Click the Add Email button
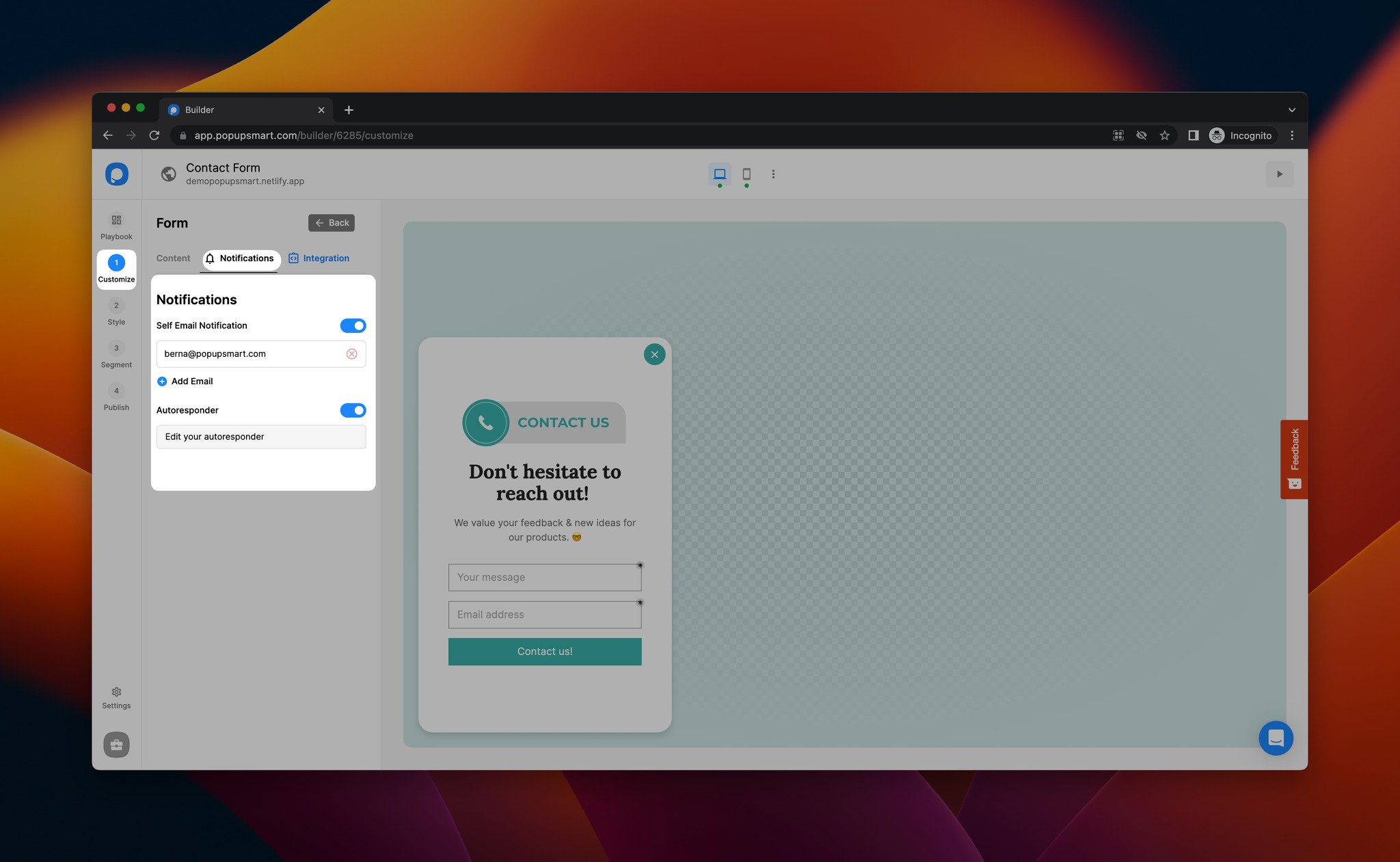Screen dimensions: 1400x862 pos(184,381)
